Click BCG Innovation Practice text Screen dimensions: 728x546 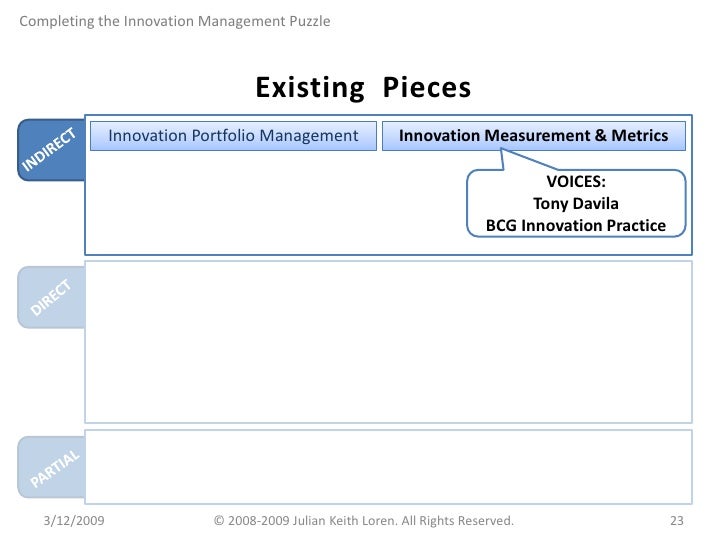[x=575, y=225]
